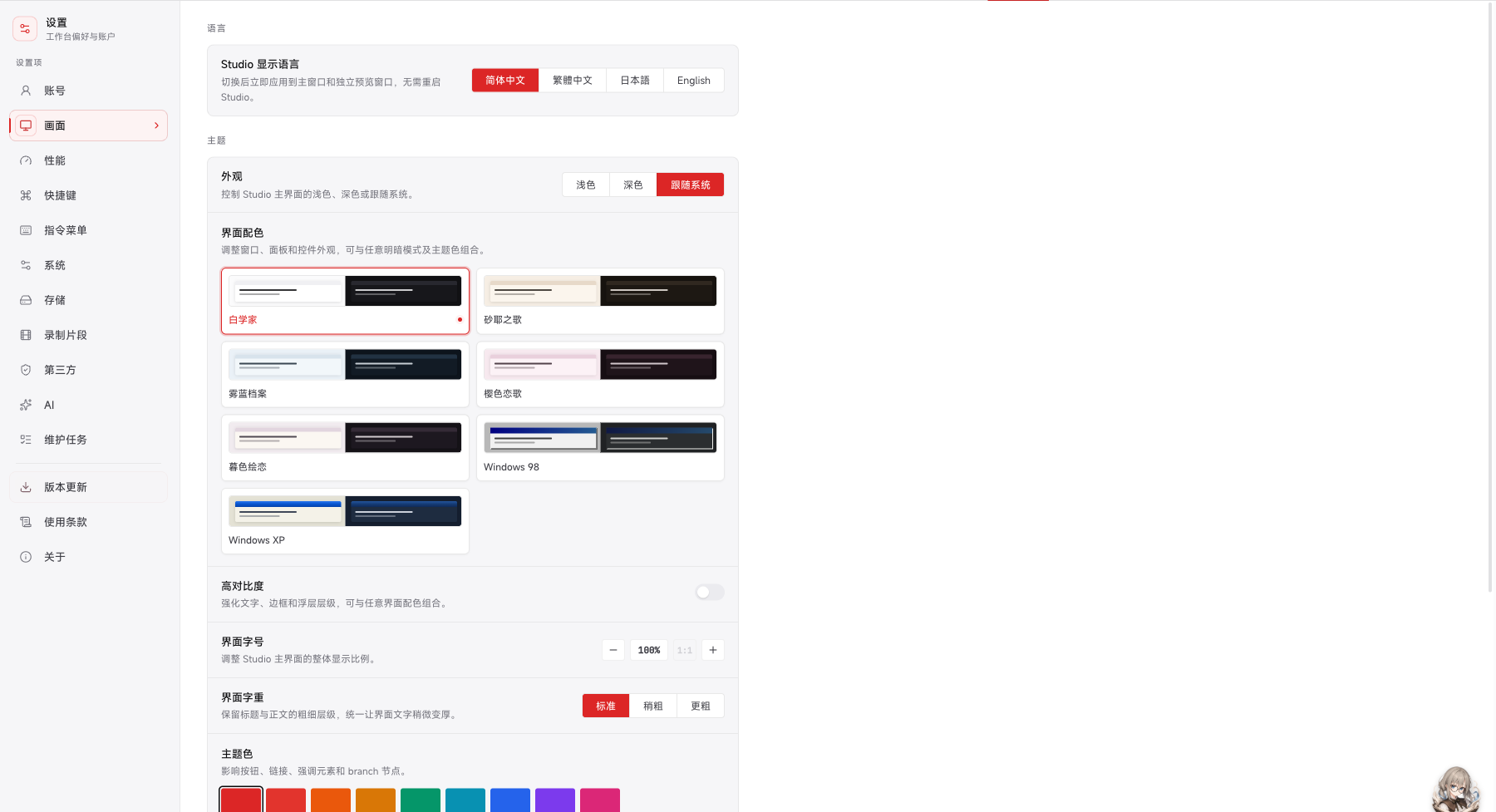Click the 维护任务 checklist icon

[26, 440]
